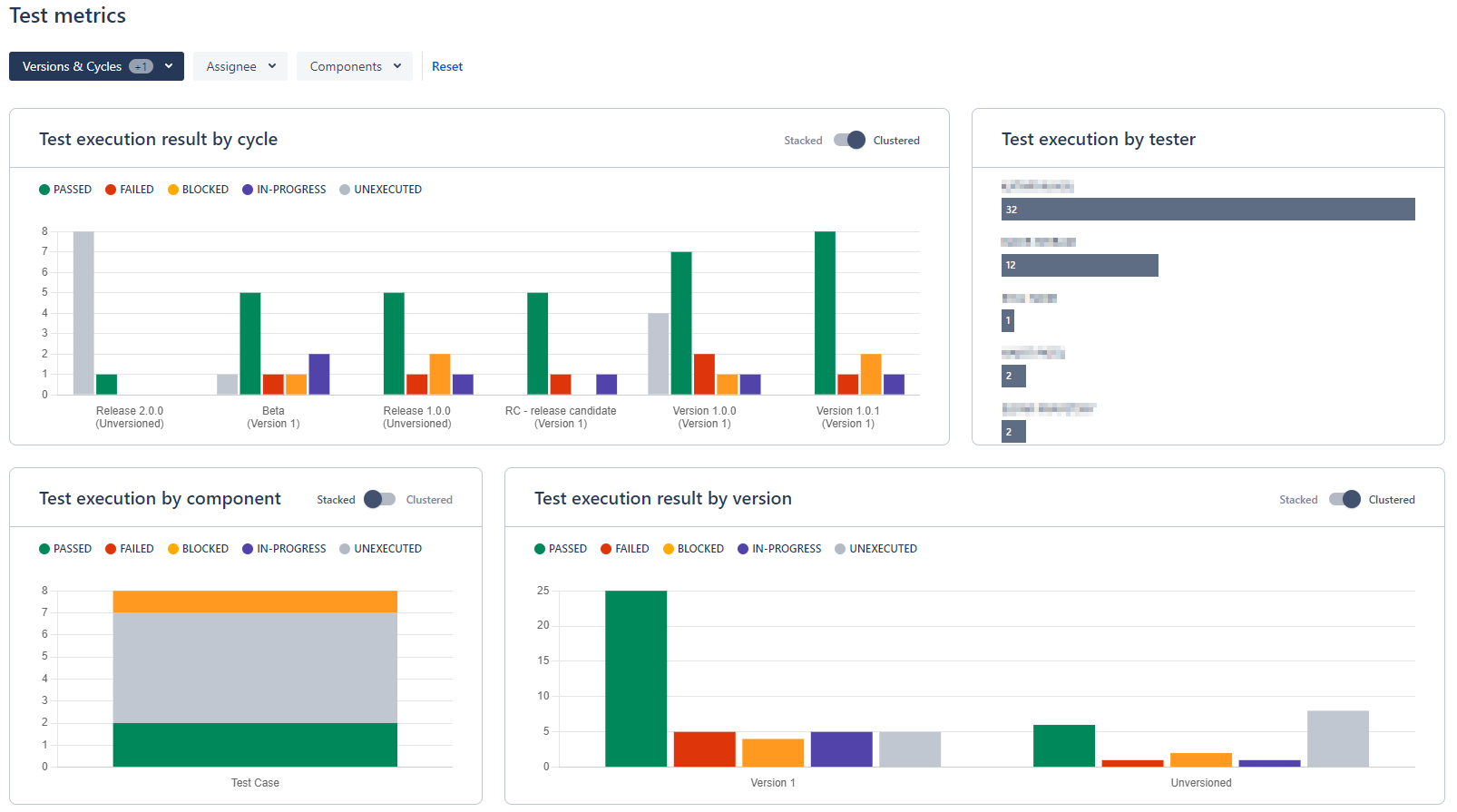Viewport: 1457px width, 812px height.
Task: Click IN-PROGRESS legend marker in version chart
Action: point(743,549)
